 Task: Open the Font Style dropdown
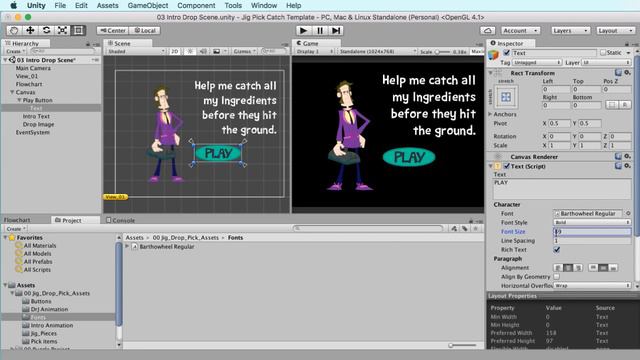pos(592,222)
